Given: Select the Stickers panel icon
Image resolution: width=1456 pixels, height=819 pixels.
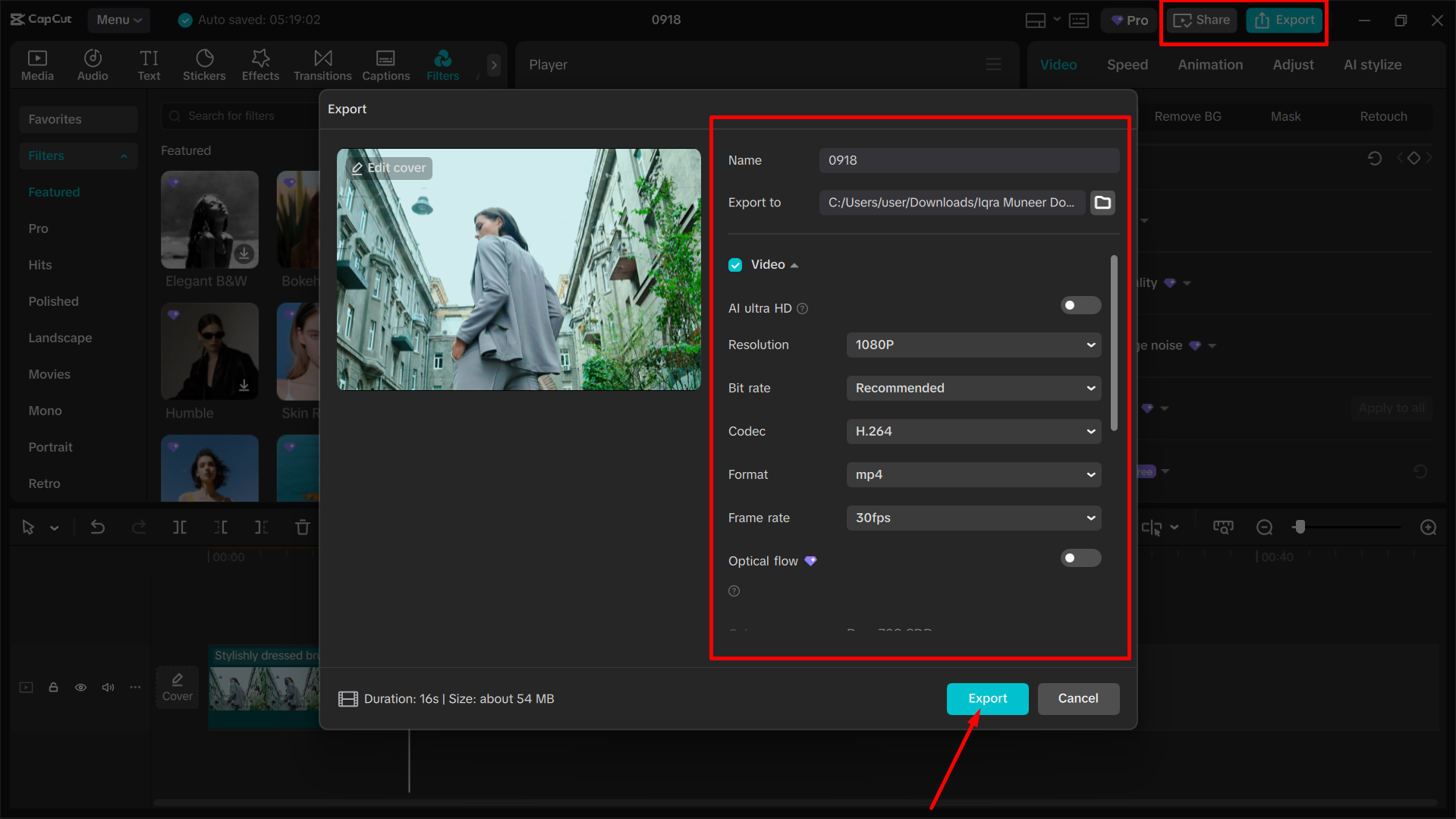Looking at the screenshot, I should coord(203,64).
